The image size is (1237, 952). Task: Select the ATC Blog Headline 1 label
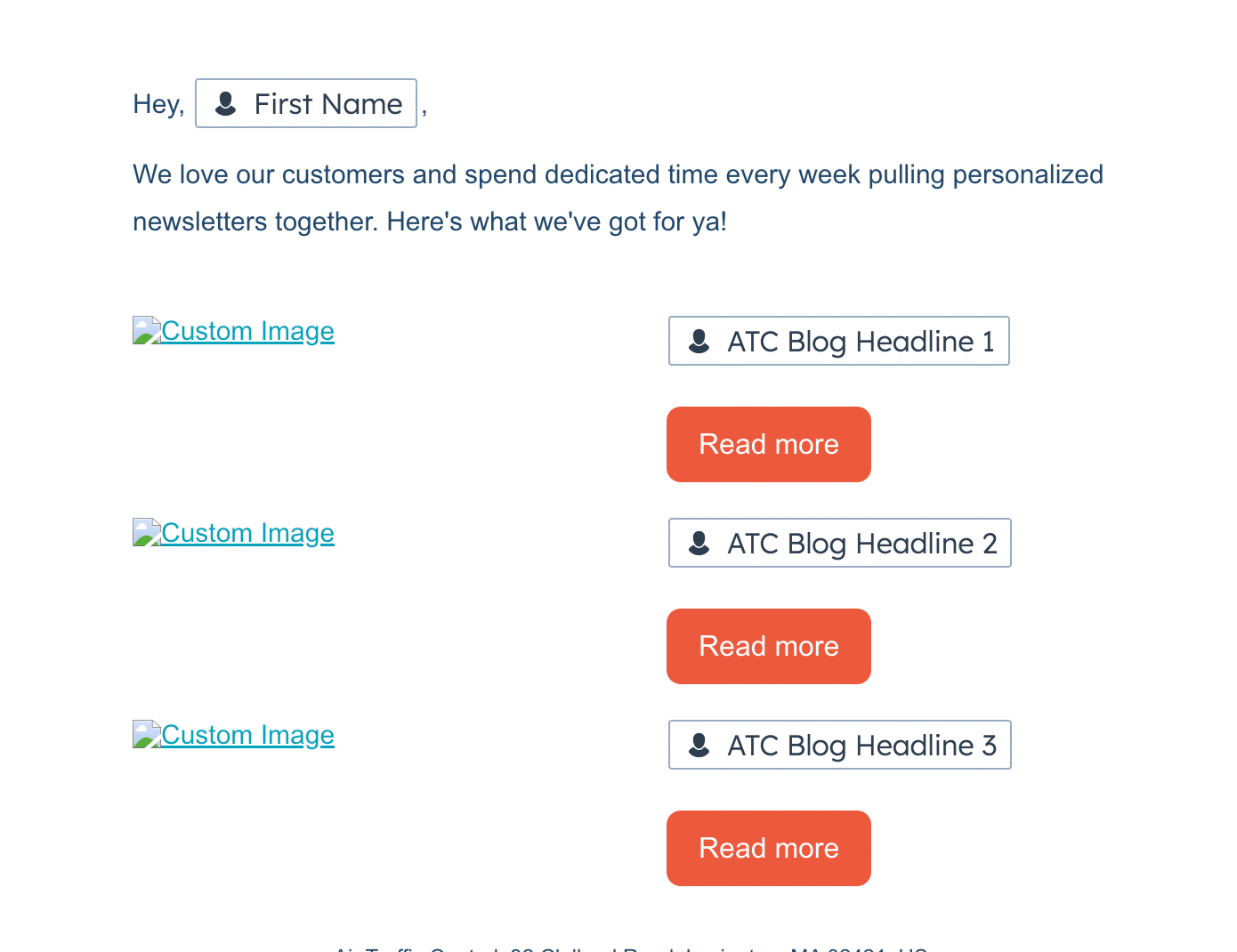point(861,342)
